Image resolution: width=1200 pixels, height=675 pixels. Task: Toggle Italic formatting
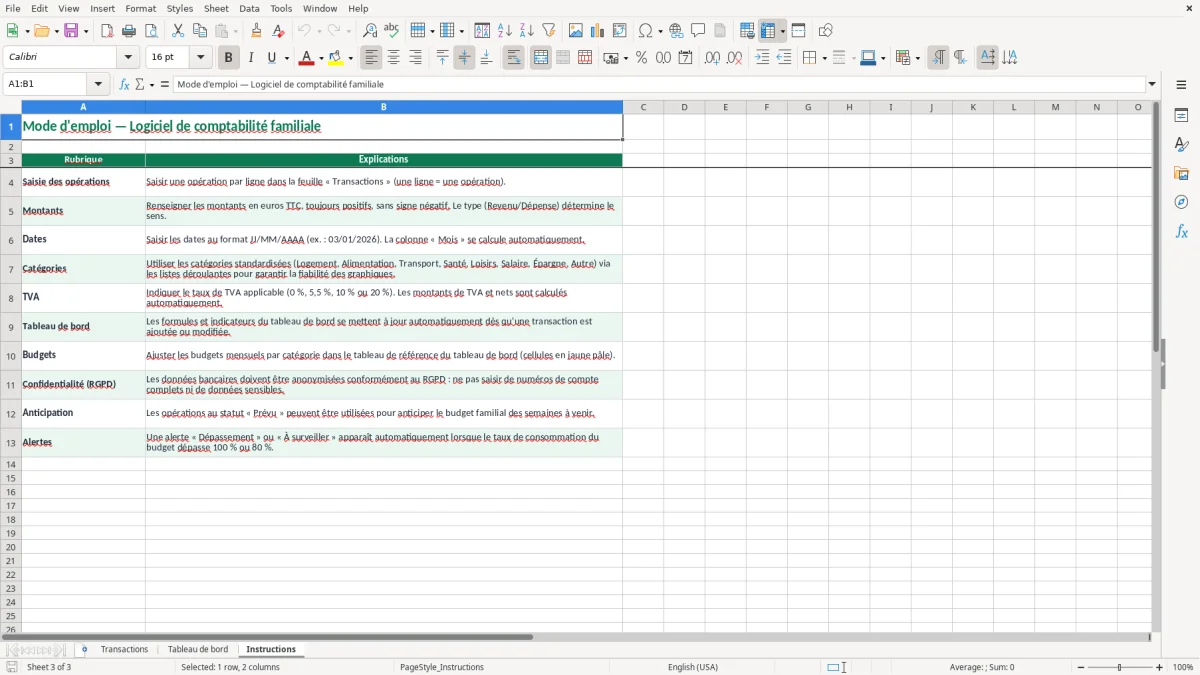pyautogui.click(x=250, y=58)
